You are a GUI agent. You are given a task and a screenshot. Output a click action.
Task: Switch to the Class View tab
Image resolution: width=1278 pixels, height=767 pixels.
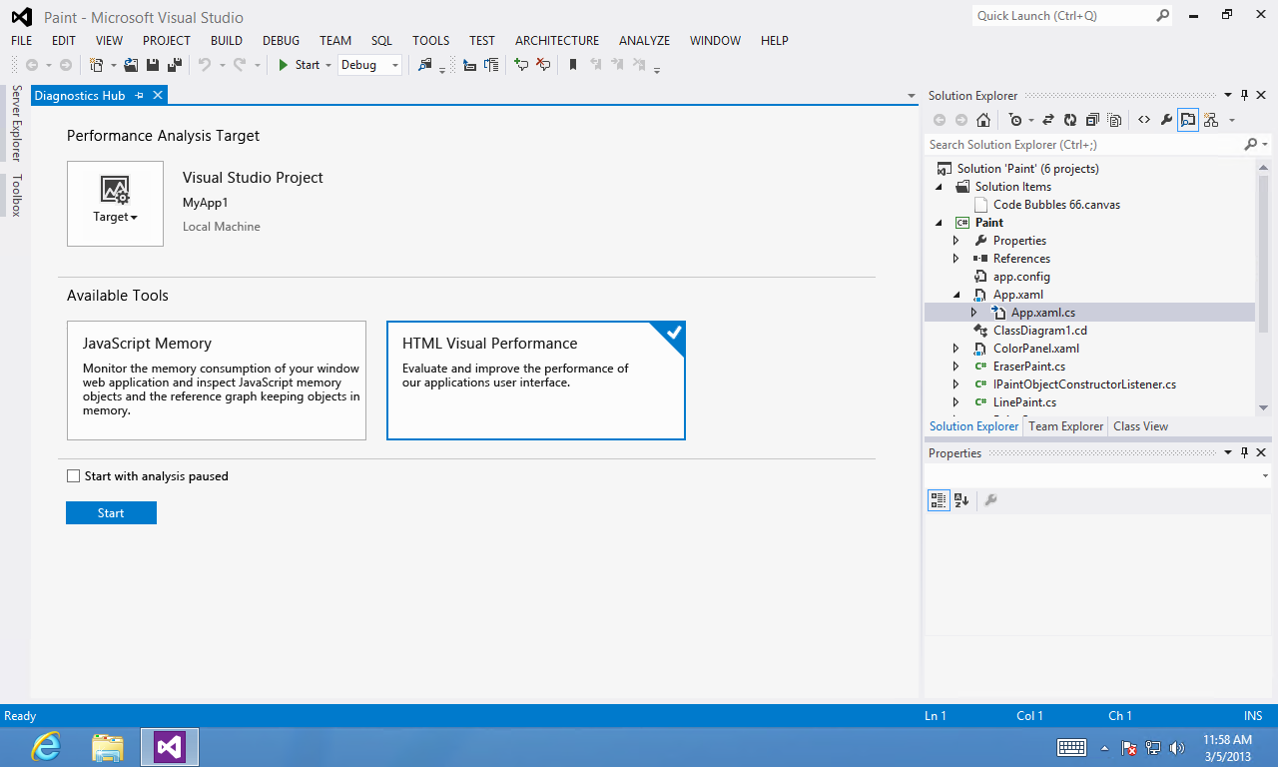click(x=1140, y=426)
